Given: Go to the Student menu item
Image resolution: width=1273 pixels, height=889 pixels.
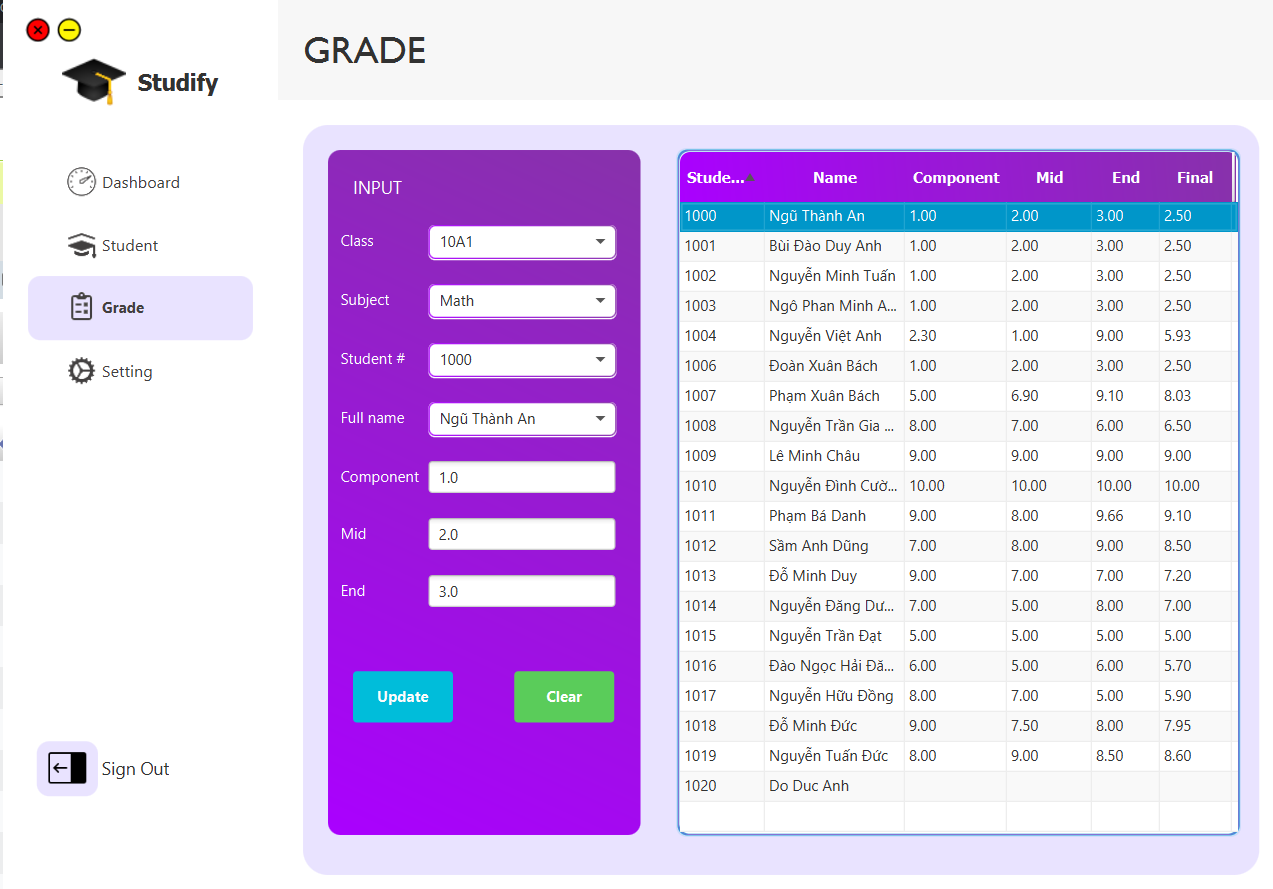Looking at the screenshot, I should [x=140, y=245].
